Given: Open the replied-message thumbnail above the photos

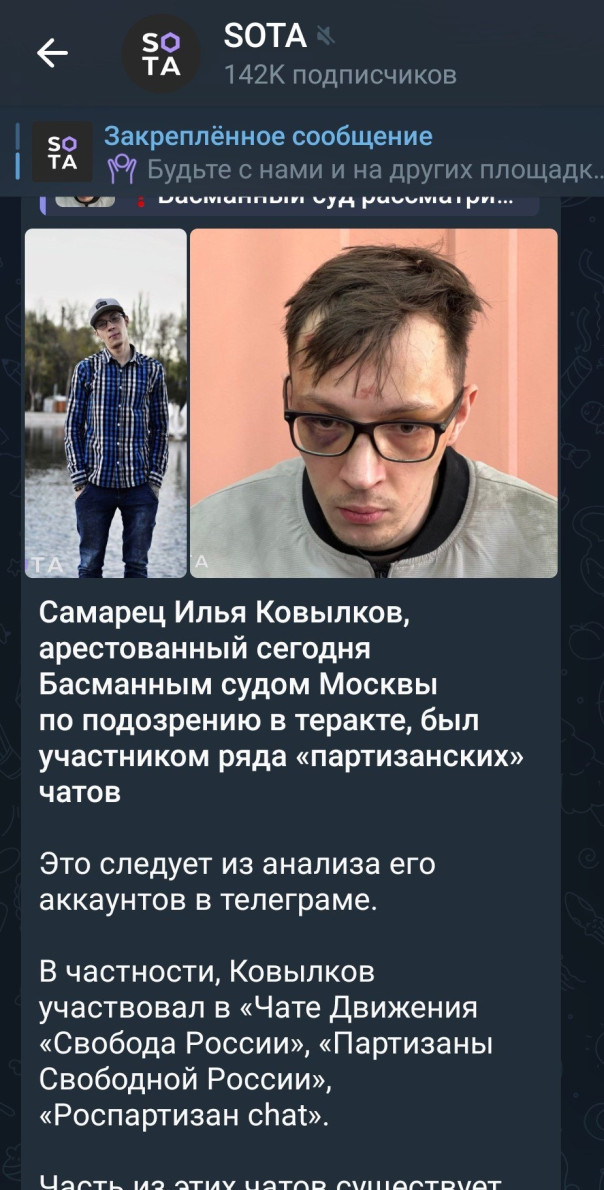Looking at the screenshot, I should [85, 200].
